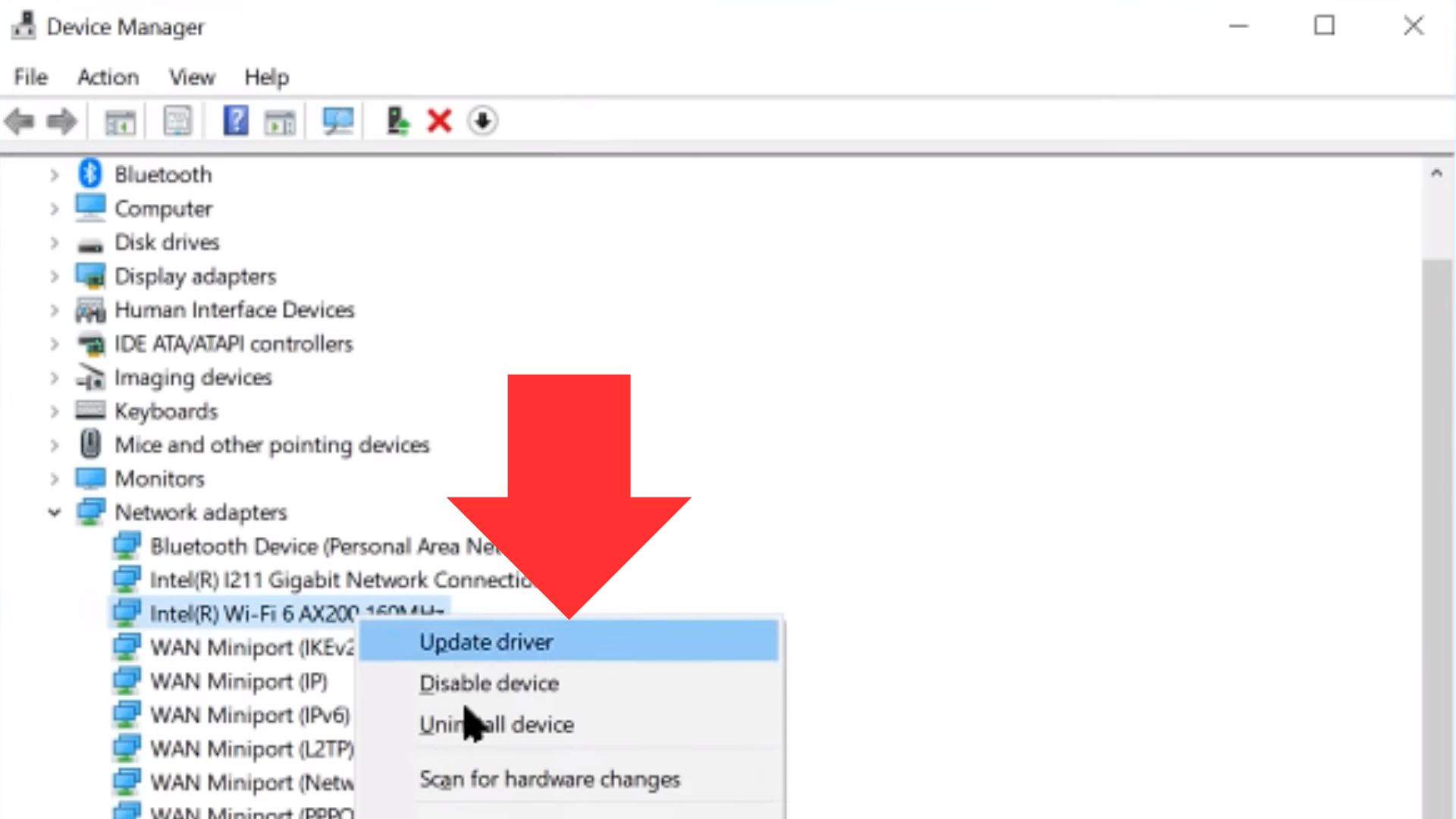
Task: Expand the Keyboards node
Action: click(54, 412)
